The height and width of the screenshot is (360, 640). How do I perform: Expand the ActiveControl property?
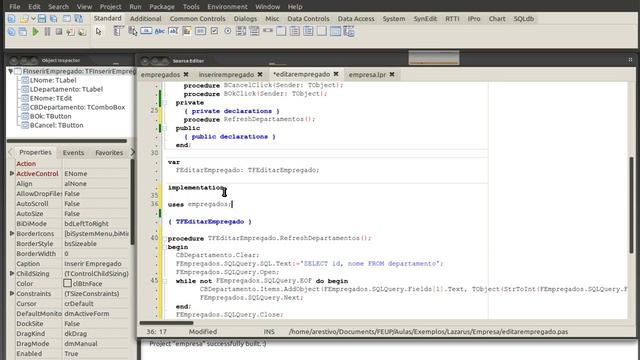coord(12,173)
